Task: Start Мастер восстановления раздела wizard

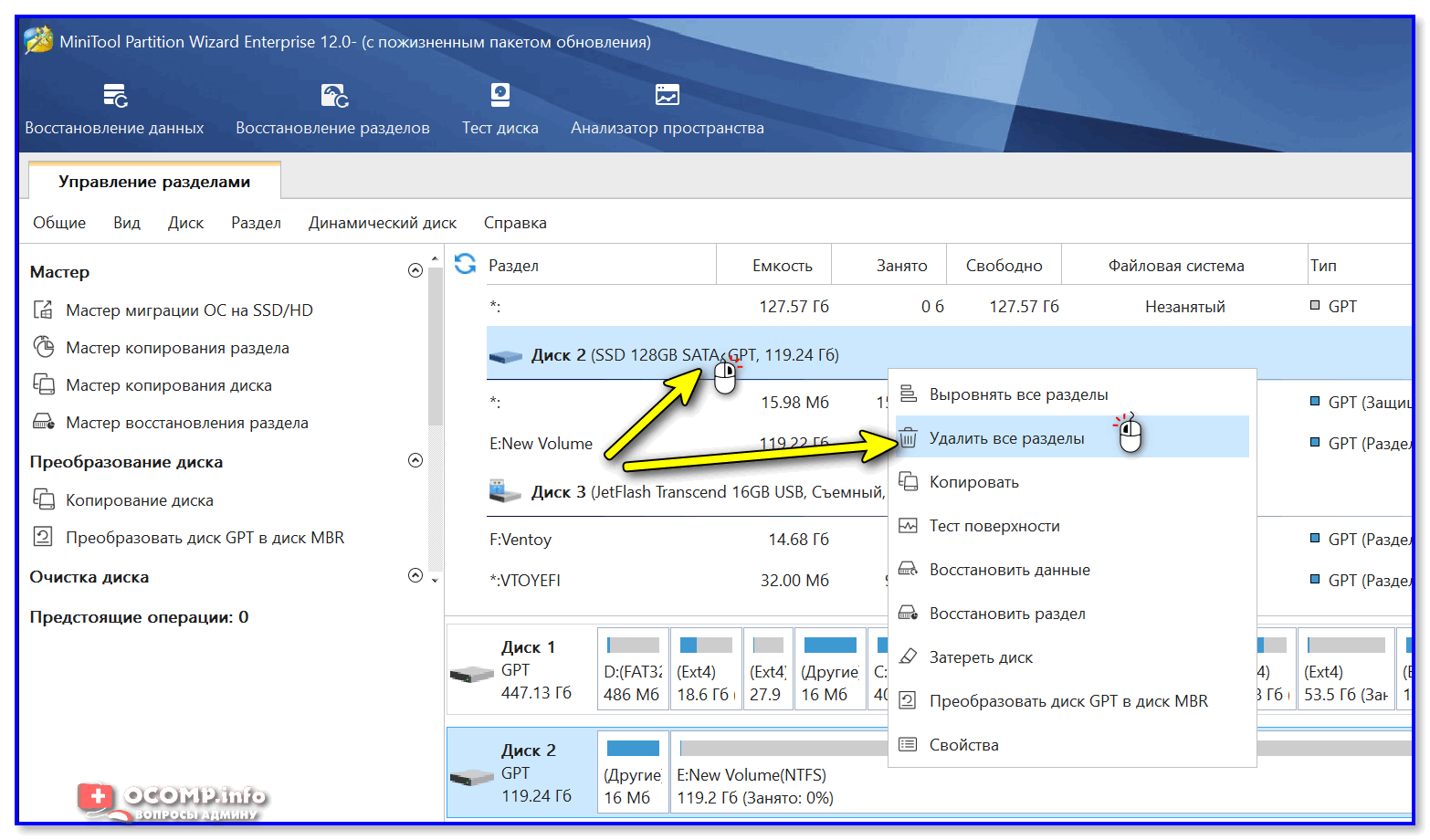Action: tap(187, 423)
